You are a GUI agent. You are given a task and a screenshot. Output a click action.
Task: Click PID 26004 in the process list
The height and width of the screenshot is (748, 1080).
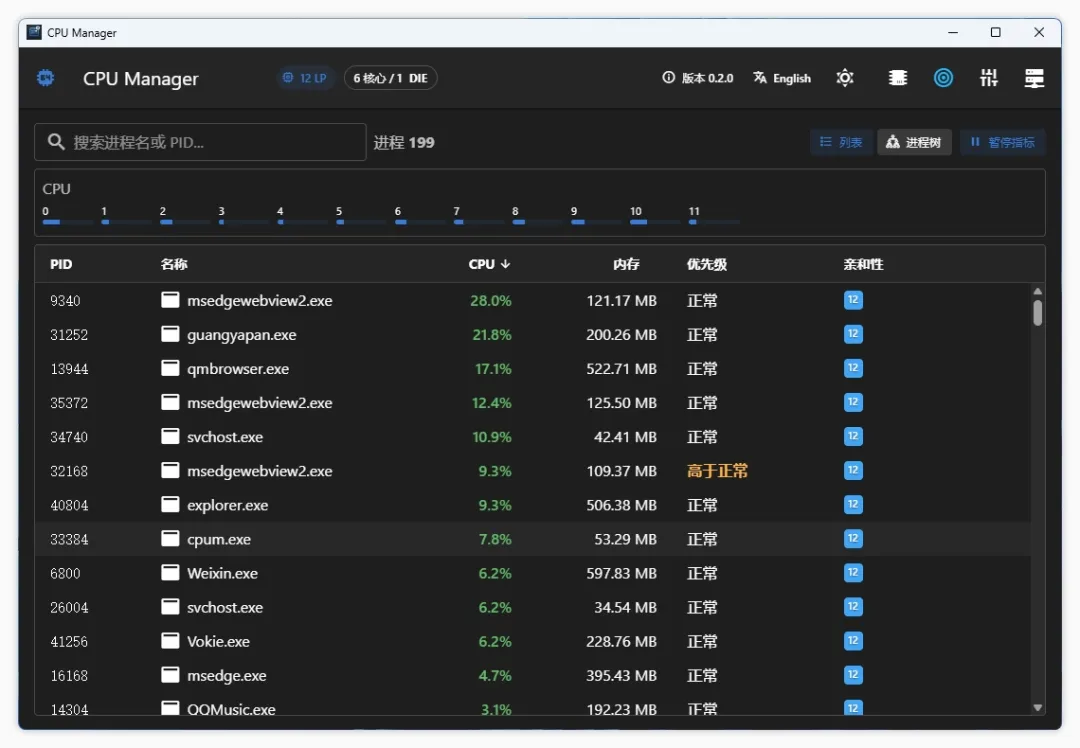(69, 607)
